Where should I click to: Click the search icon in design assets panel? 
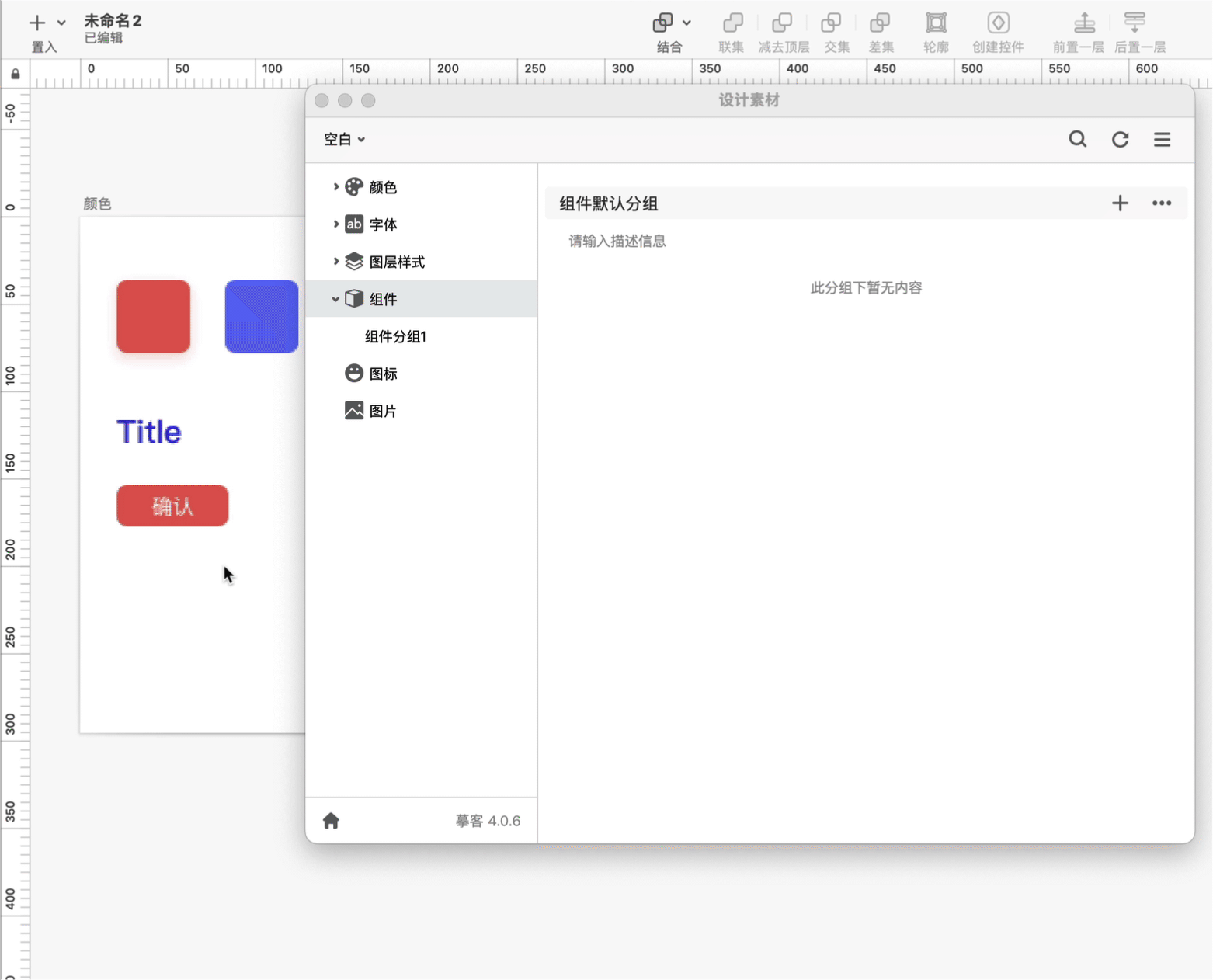point(1077,139)
